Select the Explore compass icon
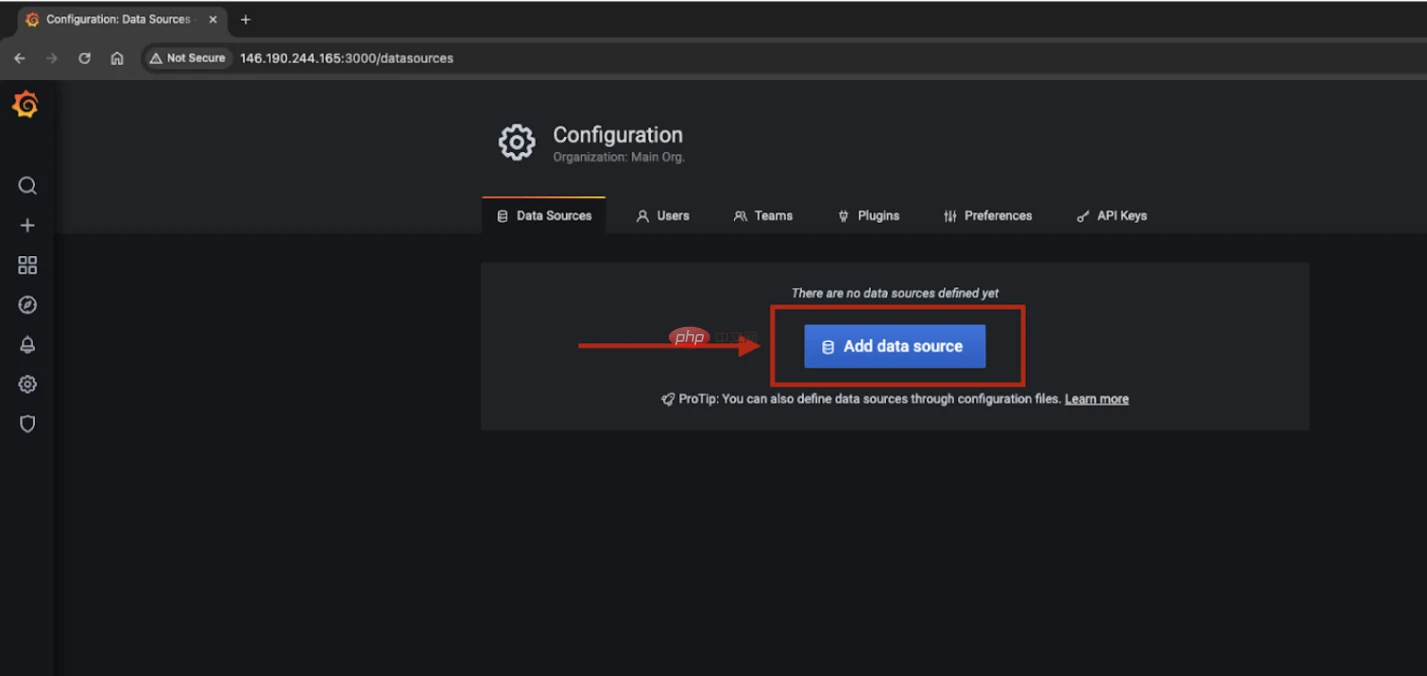 [27, 304]
